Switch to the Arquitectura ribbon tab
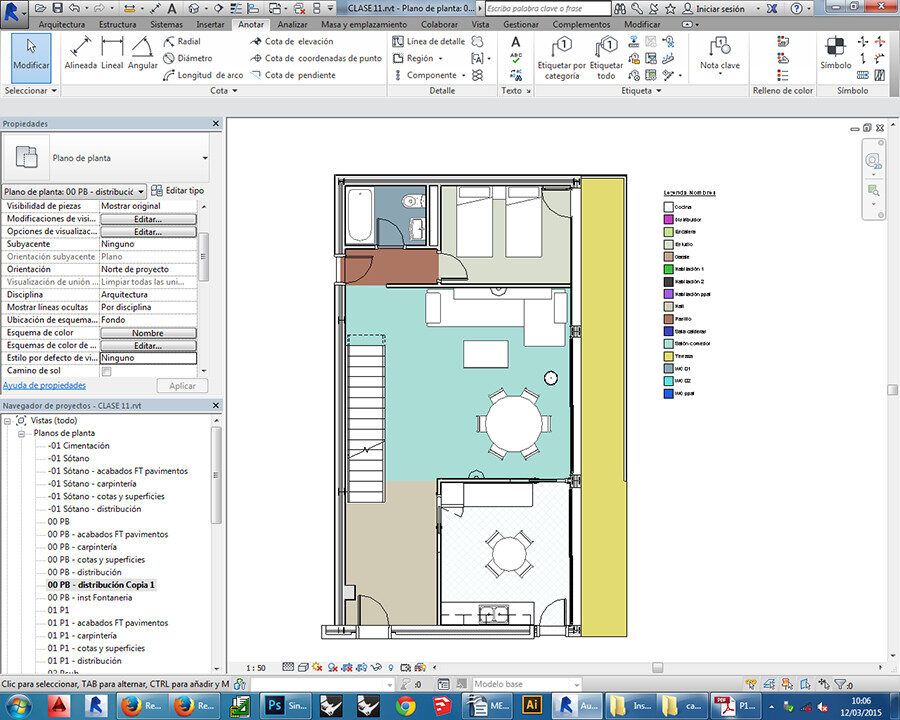The image size is (900, 720). coord(62,23)
